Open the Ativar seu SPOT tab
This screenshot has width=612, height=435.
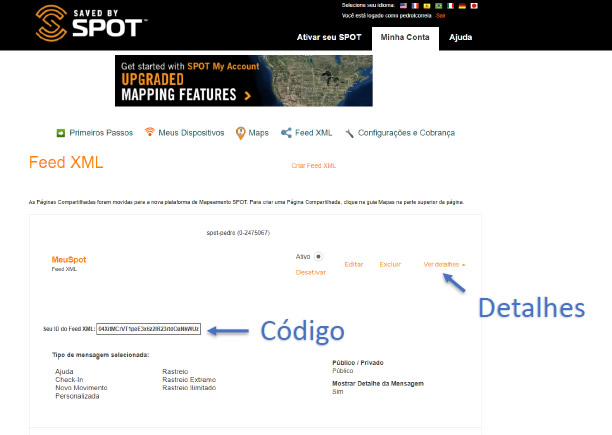pyautogui.click(x=329, y=37)
